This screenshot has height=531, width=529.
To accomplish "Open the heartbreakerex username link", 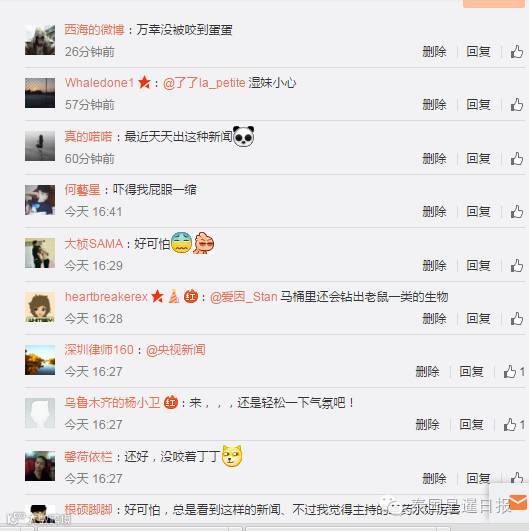I will [x=106, y=297].
